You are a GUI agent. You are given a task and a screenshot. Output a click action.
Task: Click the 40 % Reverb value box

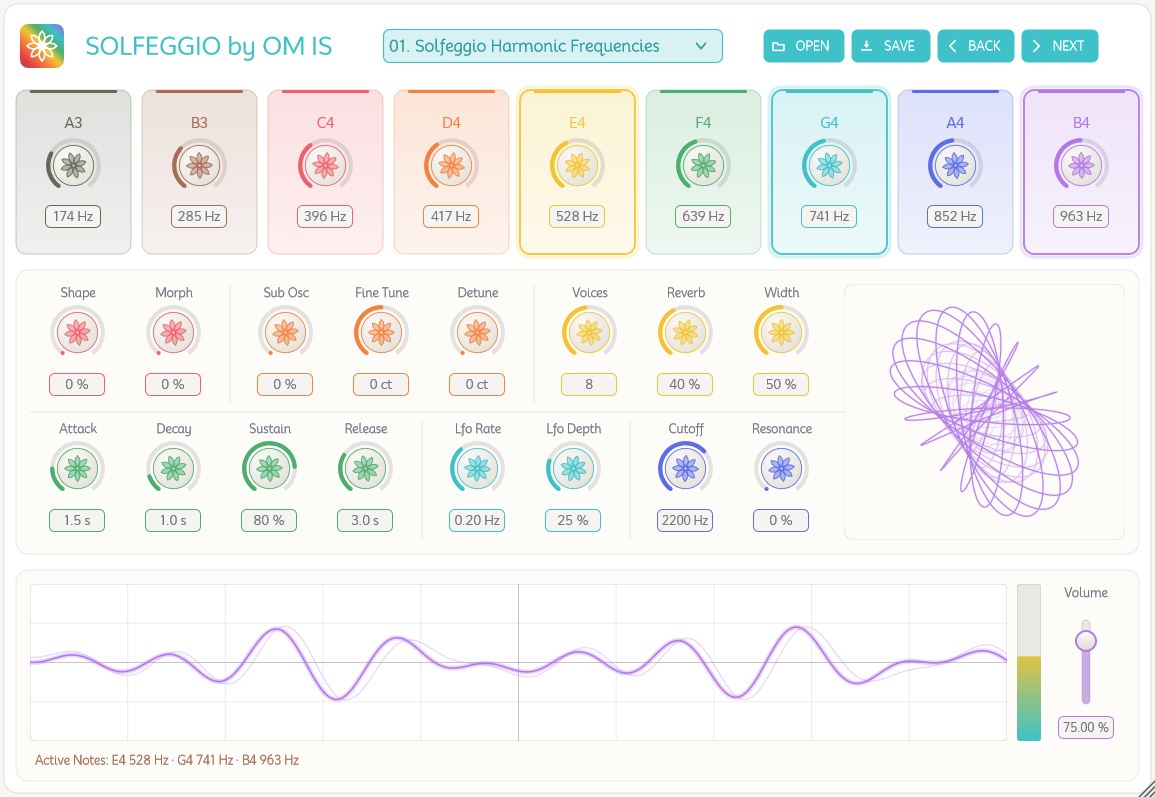tap(685, 385)
